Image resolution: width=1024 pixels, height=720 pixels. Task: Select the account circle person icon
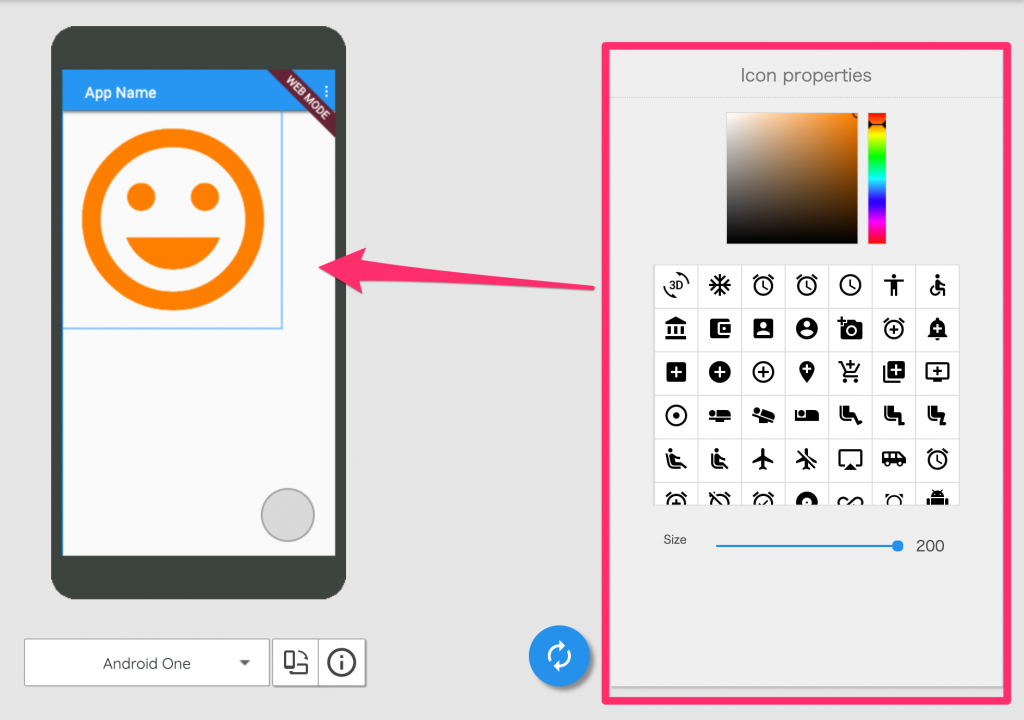pyautogui.click(x=807, y=329)
